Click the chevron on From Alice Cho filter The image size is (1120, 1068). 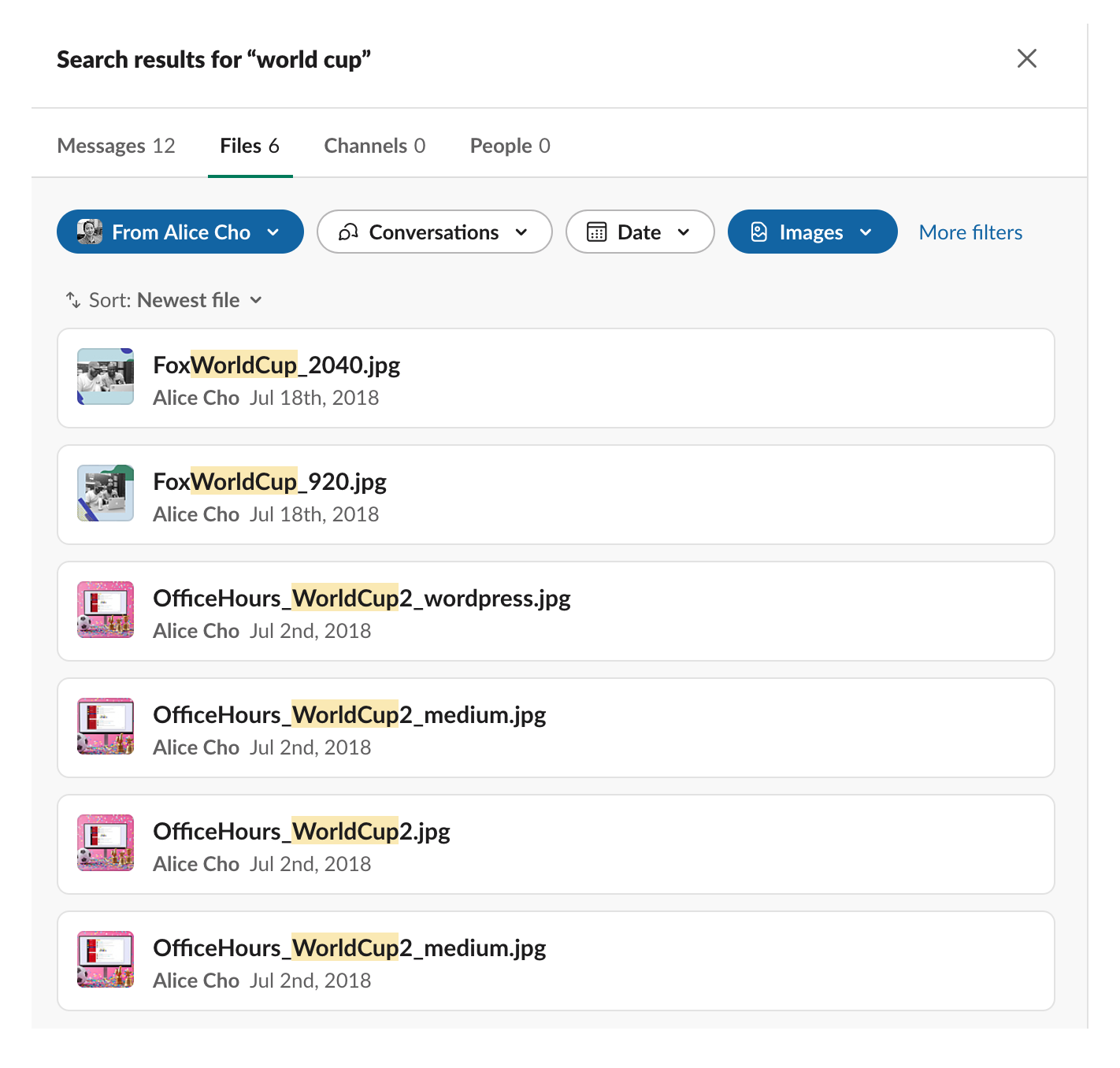point(273,232)
